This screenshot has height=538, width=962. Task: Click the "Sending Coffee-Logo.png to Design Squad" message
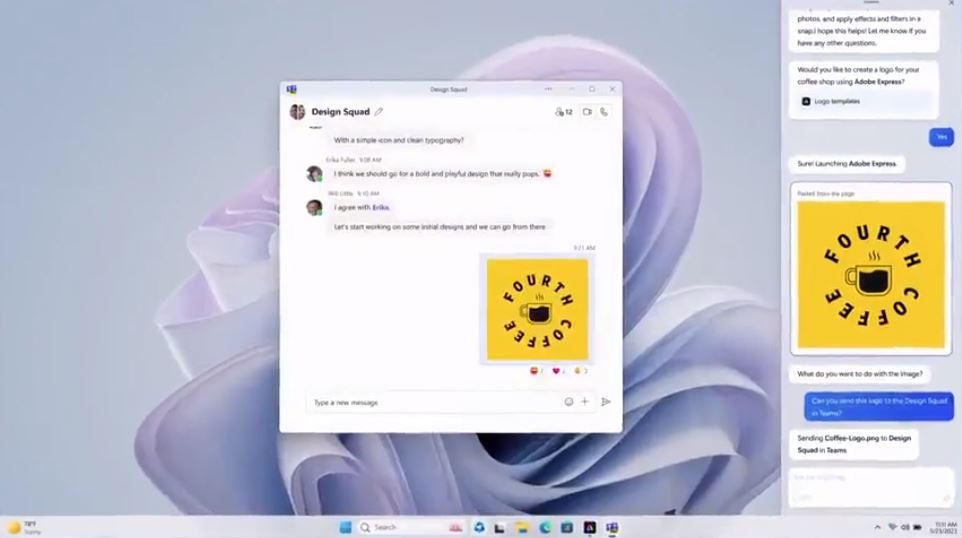point(854,444)
